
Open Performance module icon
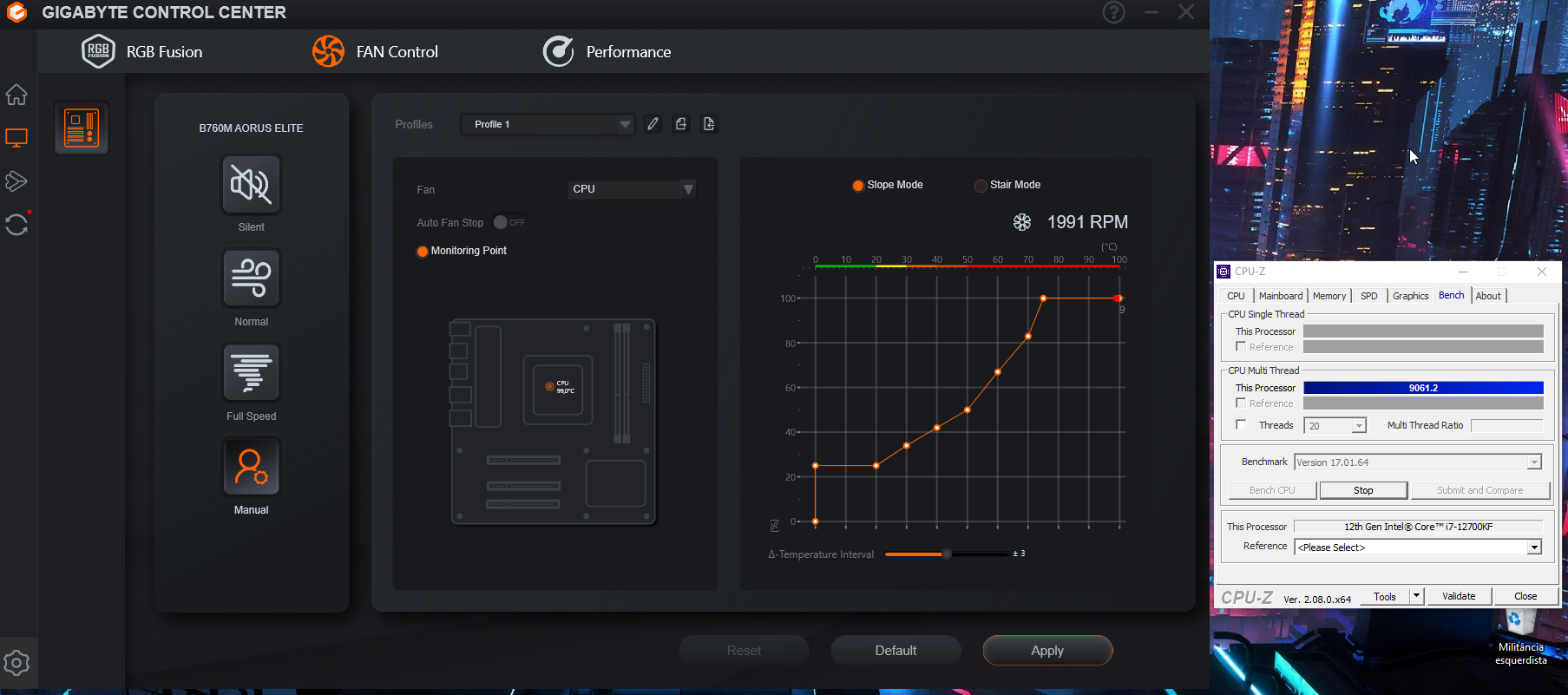click(558, 51)
